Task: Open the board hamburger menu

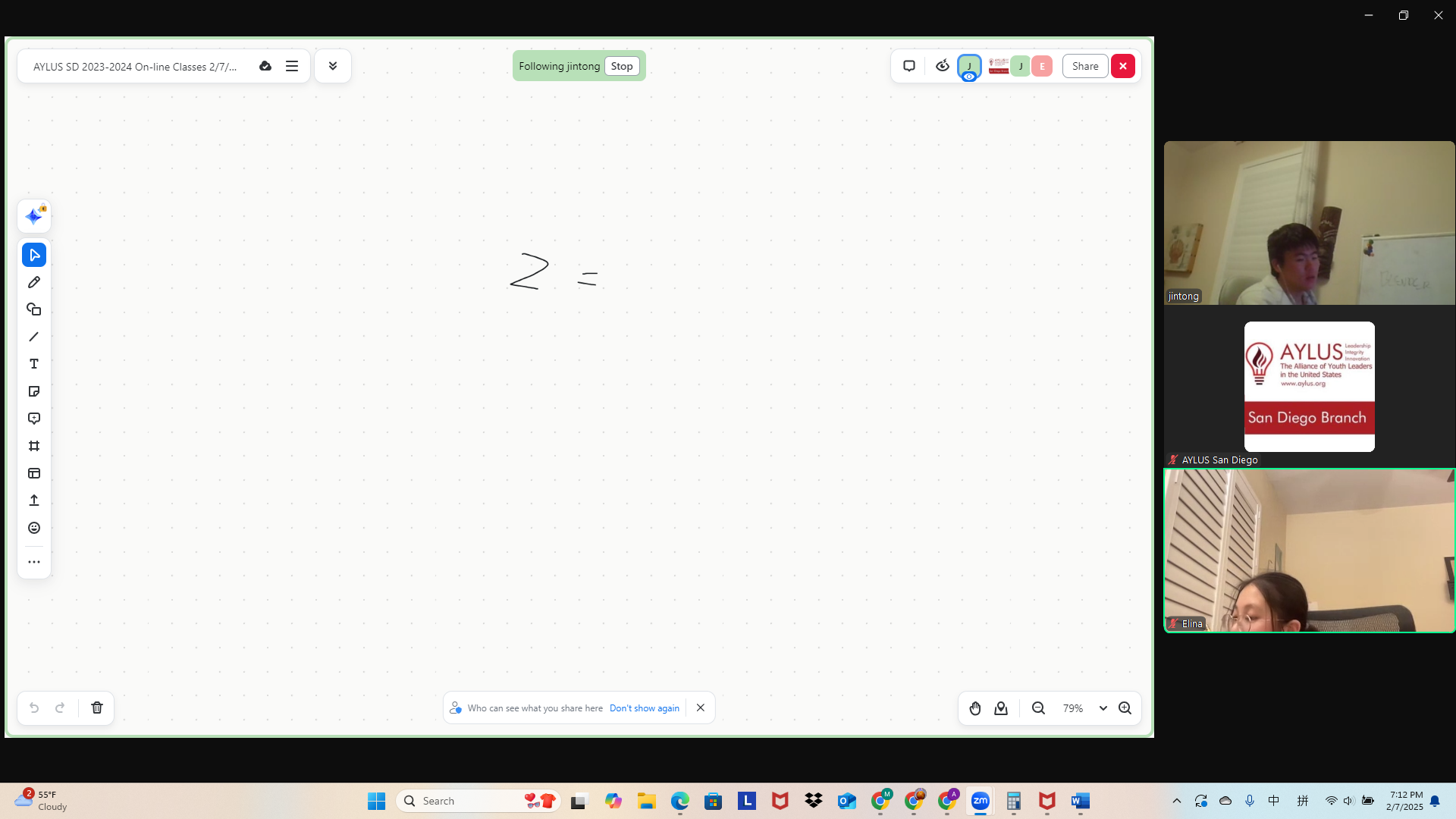Action: pyautogui.click(x=292, y=66)
